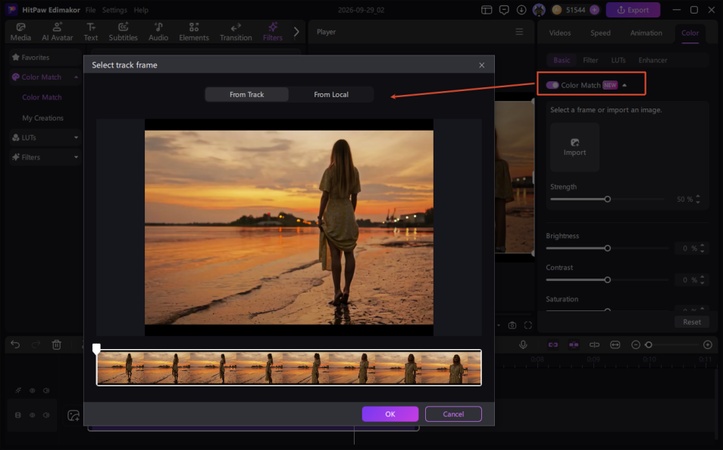Switch to the Speed tab
This screenshot has width=723, height=450.
point(600,33)
